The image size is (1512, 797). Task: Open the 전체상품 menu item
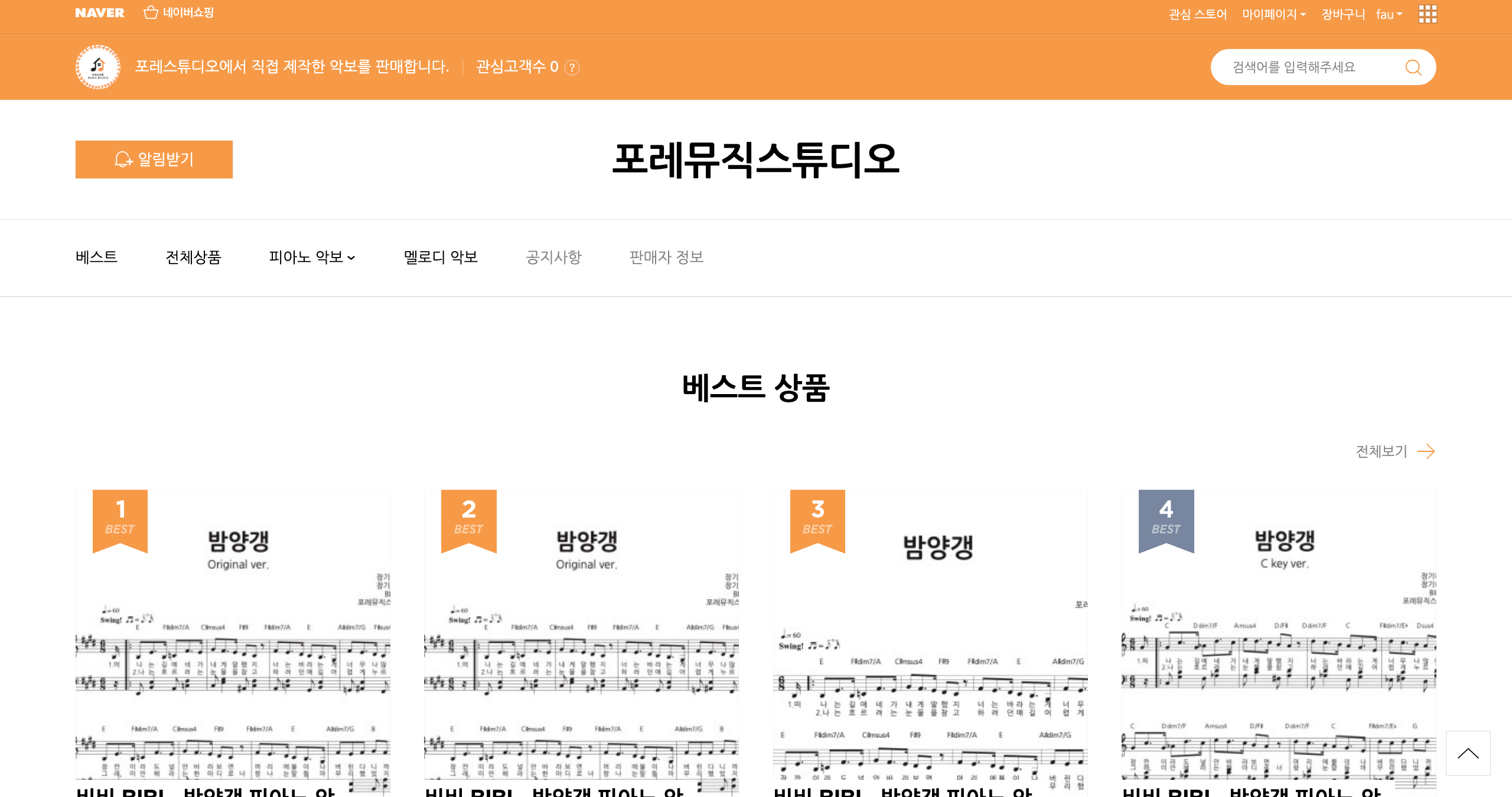193,257
